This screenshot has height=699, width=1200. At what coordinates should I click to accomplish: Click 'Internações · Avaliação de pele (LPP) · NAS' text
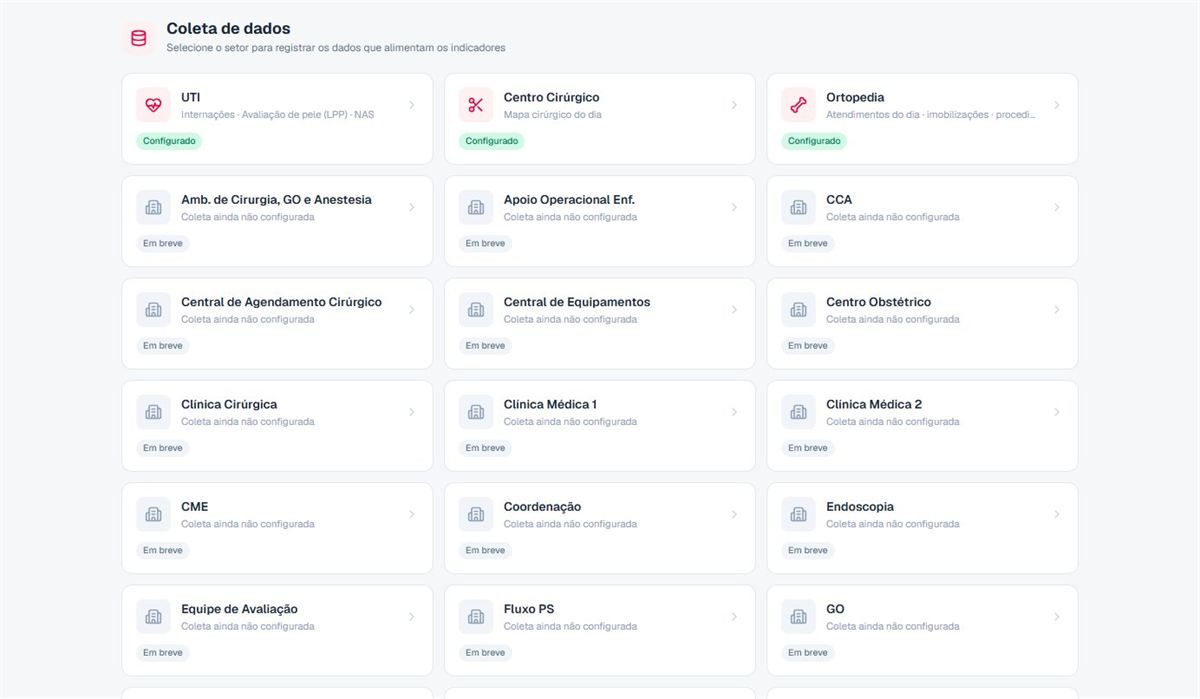pyautogui.click(x=278, y=114)
